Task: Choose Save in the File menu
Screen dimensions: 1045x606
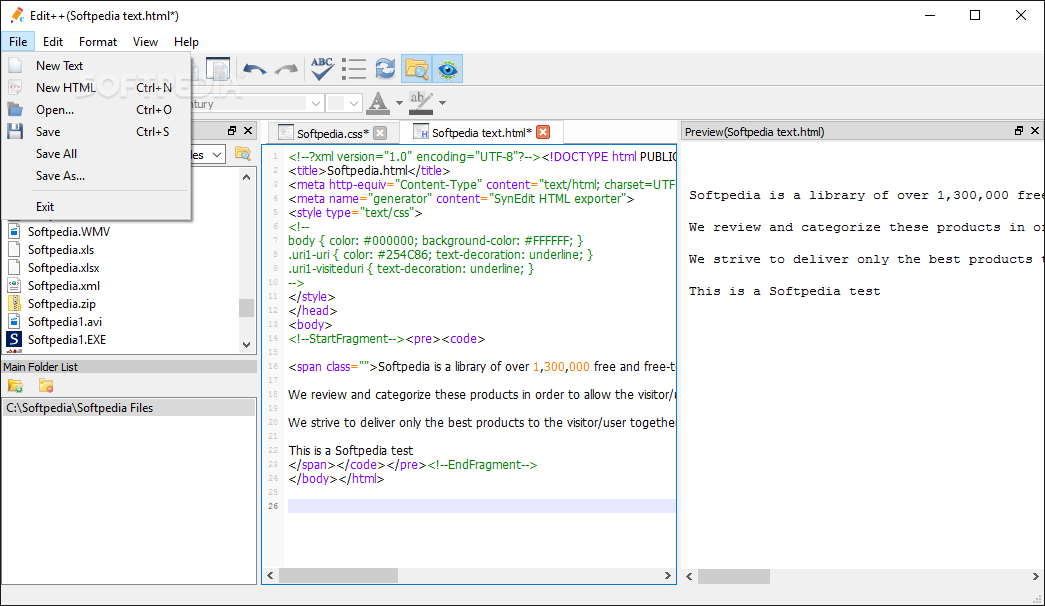Action: pyautogui.click(x=97, y=131)
